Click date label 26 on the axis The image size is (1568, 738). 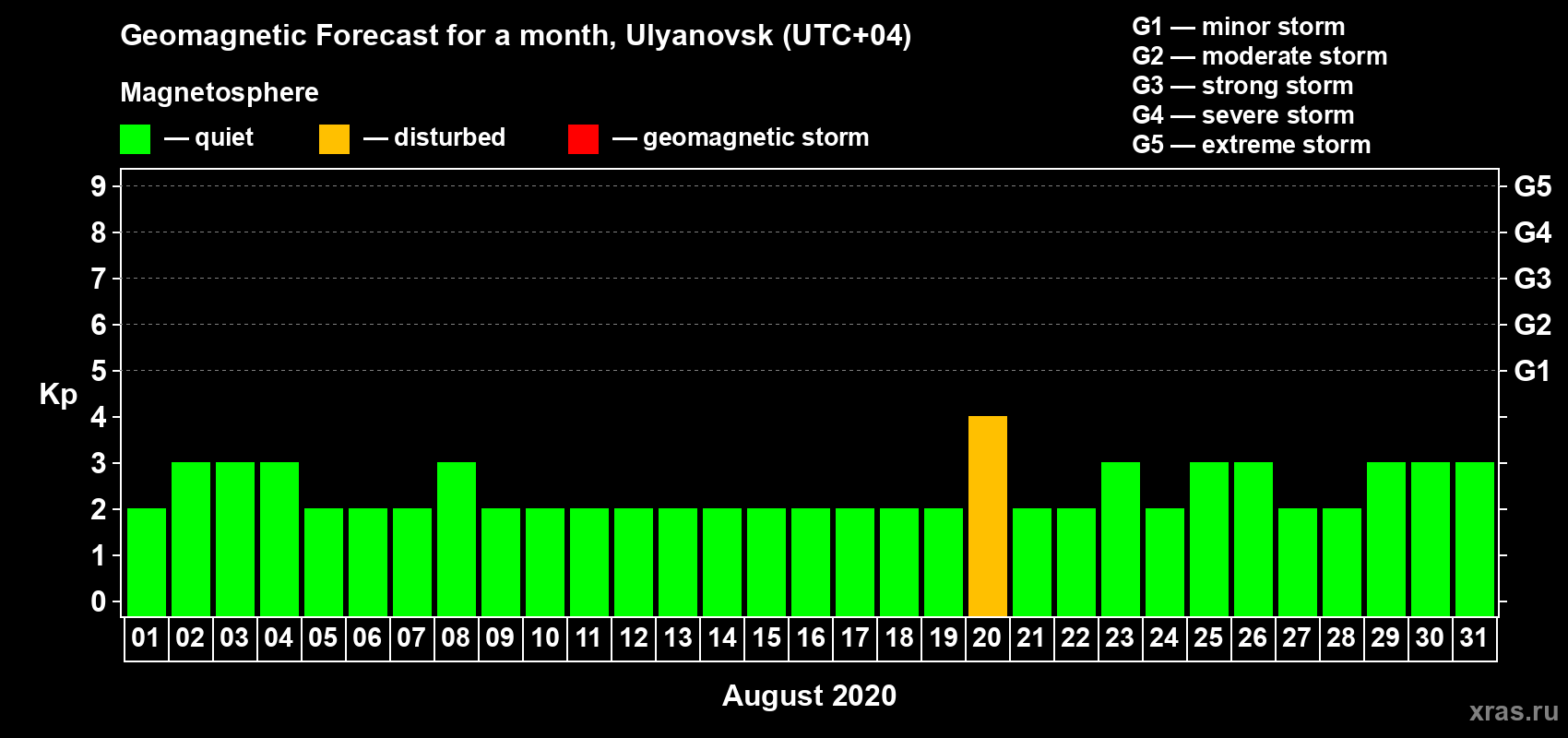point(1253,637)
